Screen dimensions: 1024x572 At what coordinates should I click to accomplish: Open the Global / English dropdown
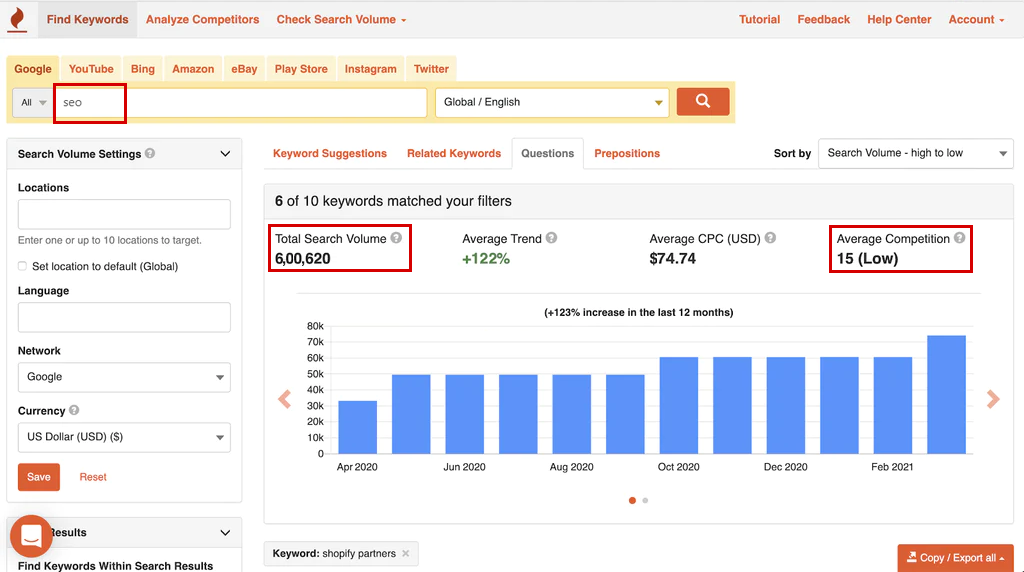(552, 103)
